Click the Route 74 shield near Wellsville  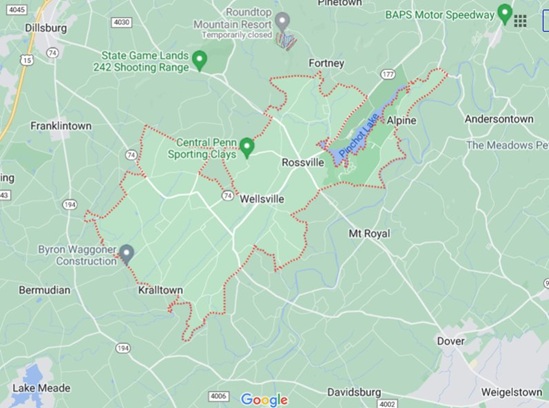click(x=228, y=195)
